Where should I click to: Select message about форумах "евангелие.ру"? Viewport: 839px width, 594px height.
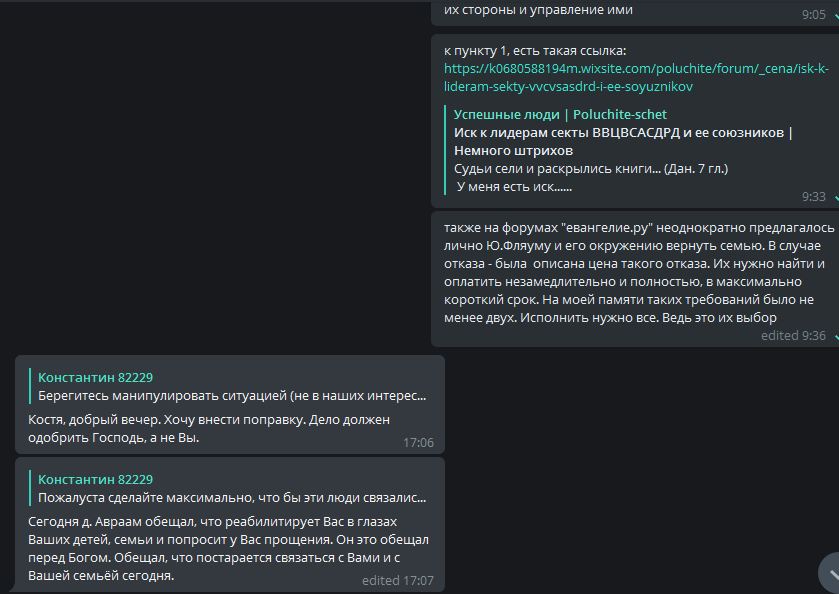point(634,272)
